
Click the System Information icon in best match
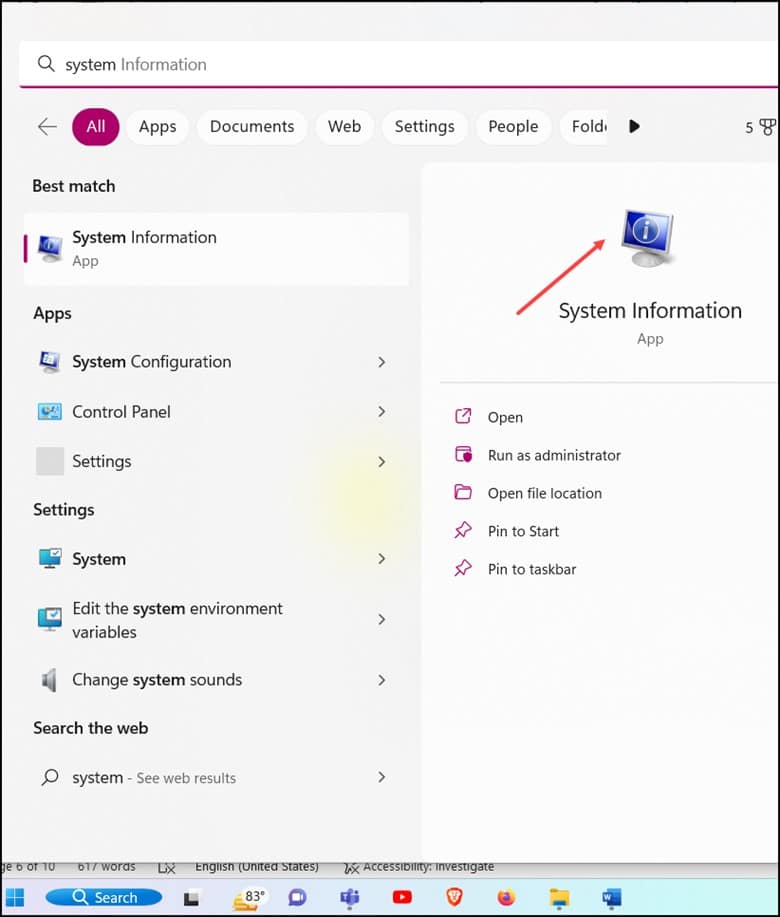(50, 249)
